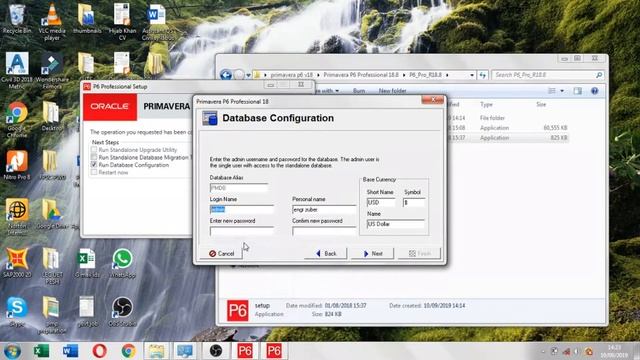Expand the 'primavera p6 v18' breadcrumb arrow

coord(319,75)
